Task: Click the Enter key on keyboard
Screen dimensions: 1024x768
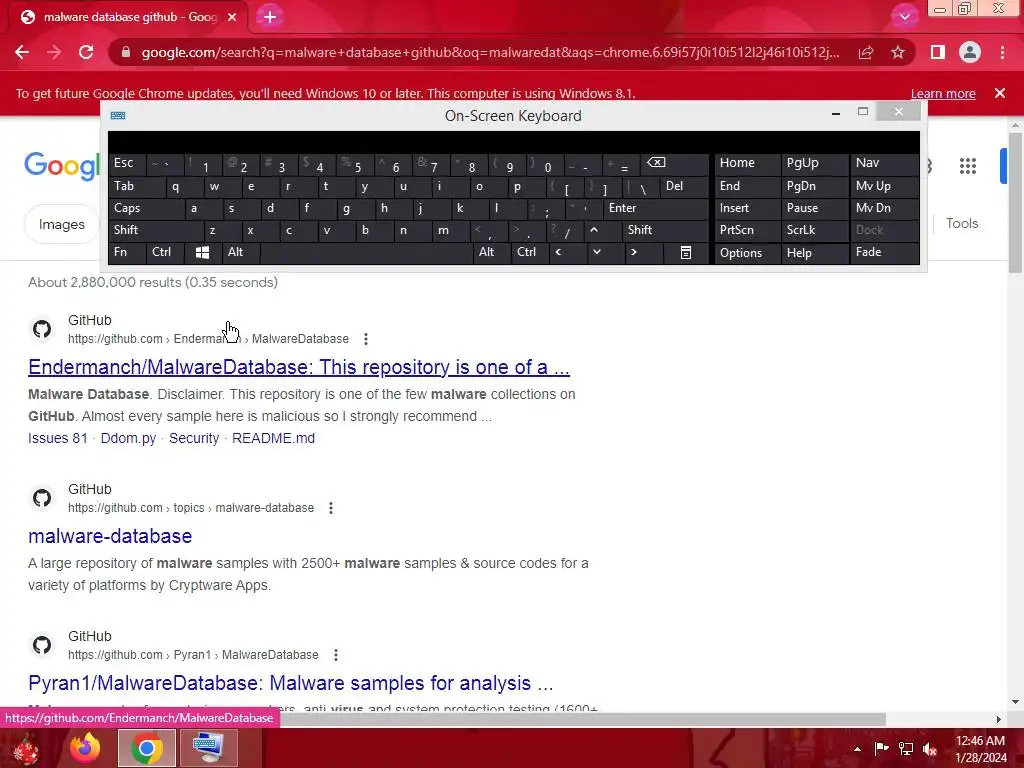Action: 656,208
